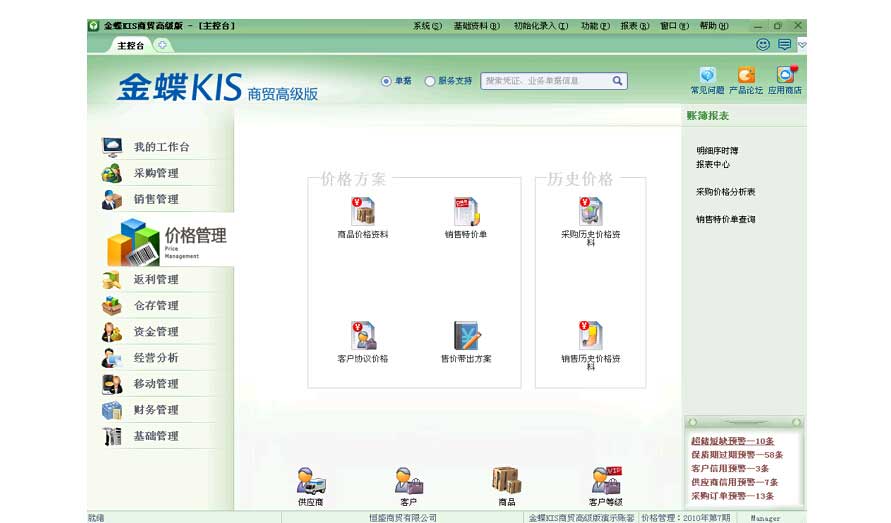The image size is (891, 523).
Task: Open 超储短缺预警 alert link
Action: pos(732,441)
